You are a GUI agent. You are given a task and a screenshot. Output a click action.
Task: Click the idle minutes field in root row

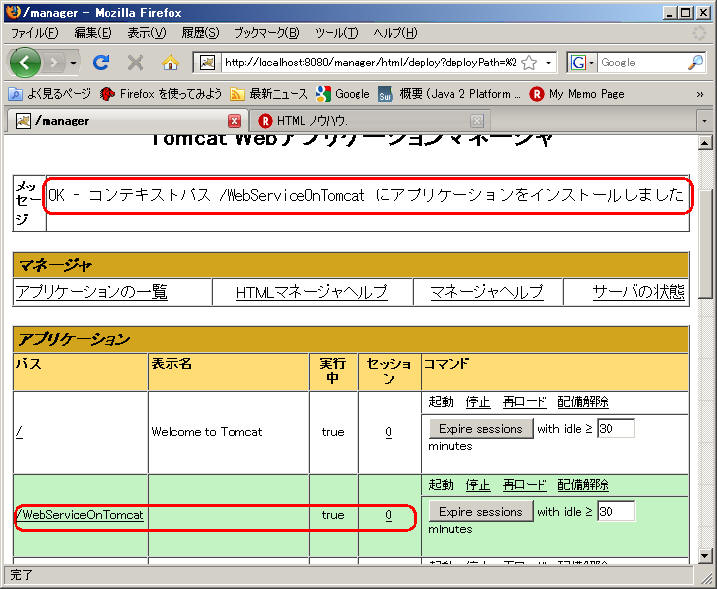[615, 429]
